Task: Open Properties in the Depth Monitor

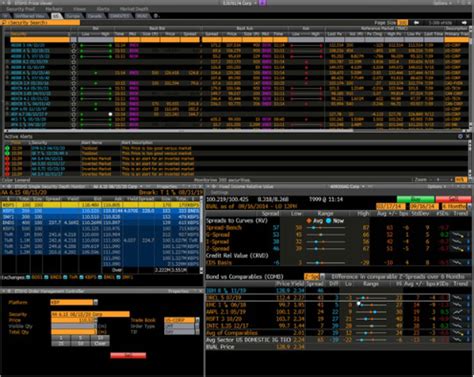Action: [x=167, y=186]
